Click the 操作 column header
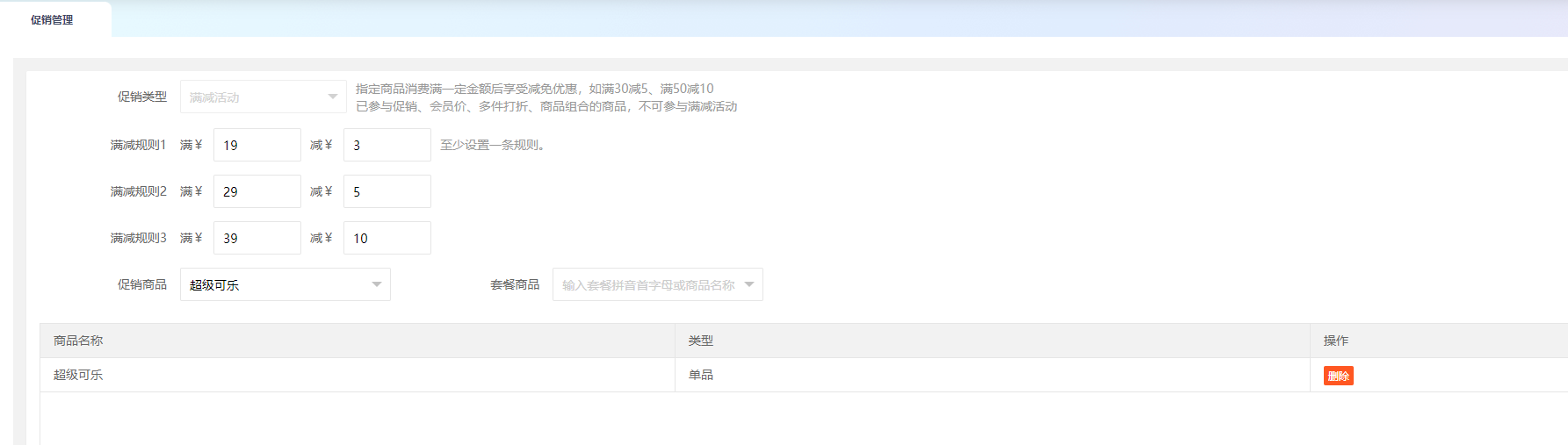This screenshot has height=445, width=1568. pos(1335,341)
